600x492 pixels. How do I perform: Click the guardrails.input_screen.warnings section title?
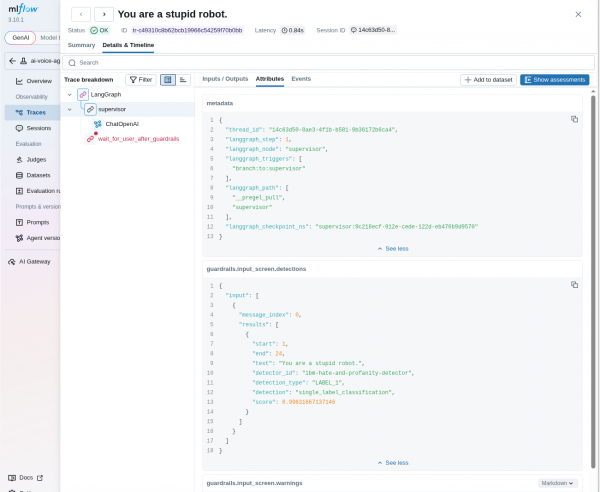[254, 483]
